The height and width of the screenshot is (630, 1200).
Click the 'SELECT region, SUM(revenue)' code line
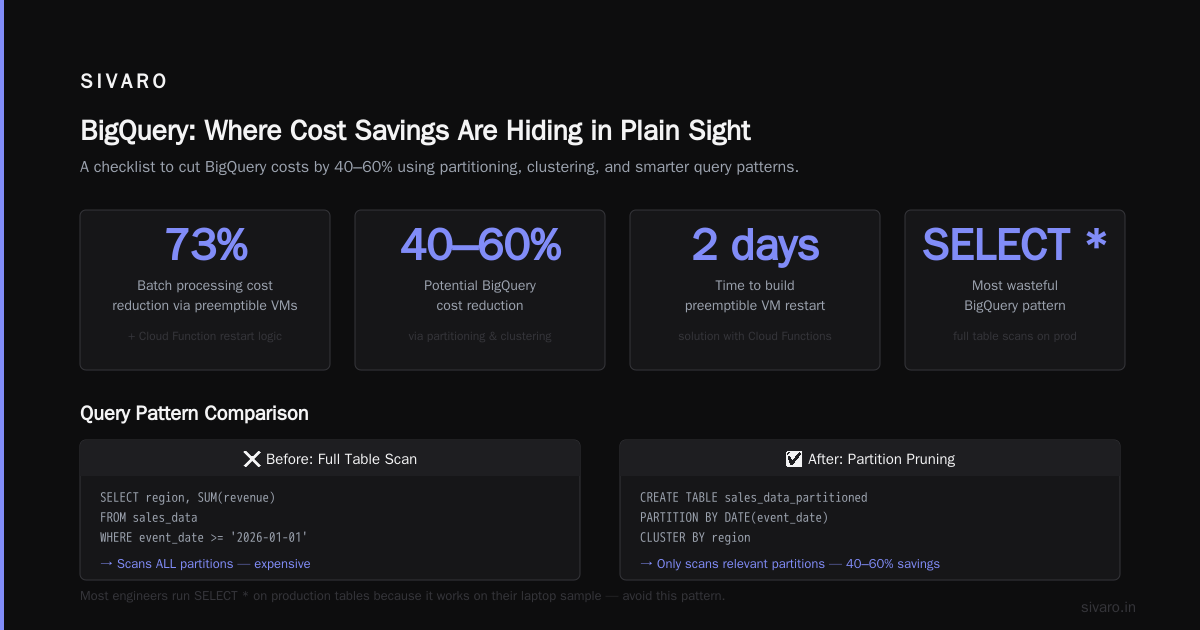[187, 497]
